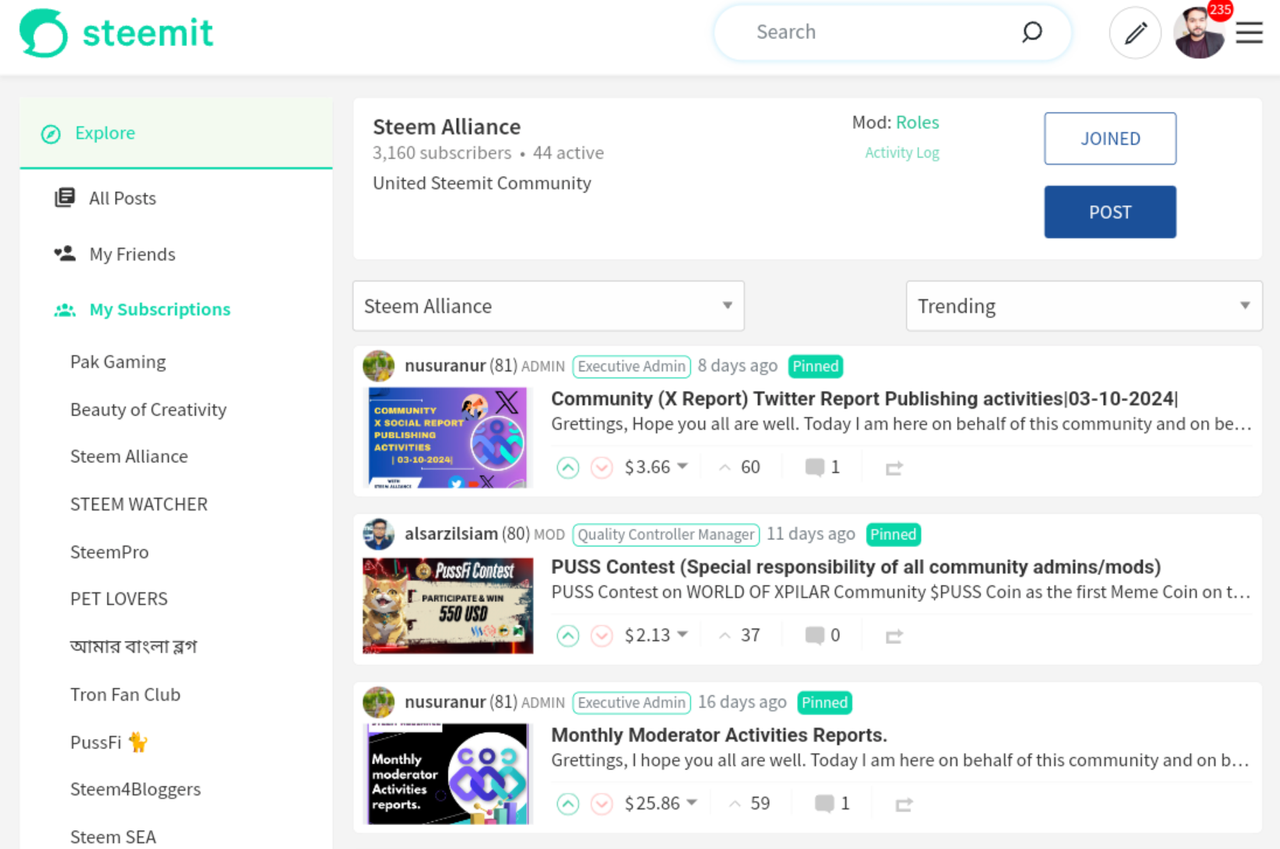This screenshot has width=1280, height=849.
Task: Click the 8 days ago timestamp
Action: click(737, 366)
